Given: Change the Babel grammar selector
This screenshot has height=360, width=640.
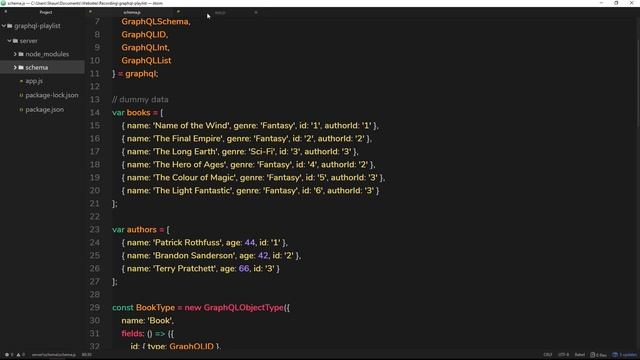Looking at the screenshot, I should tap(580, 355).
